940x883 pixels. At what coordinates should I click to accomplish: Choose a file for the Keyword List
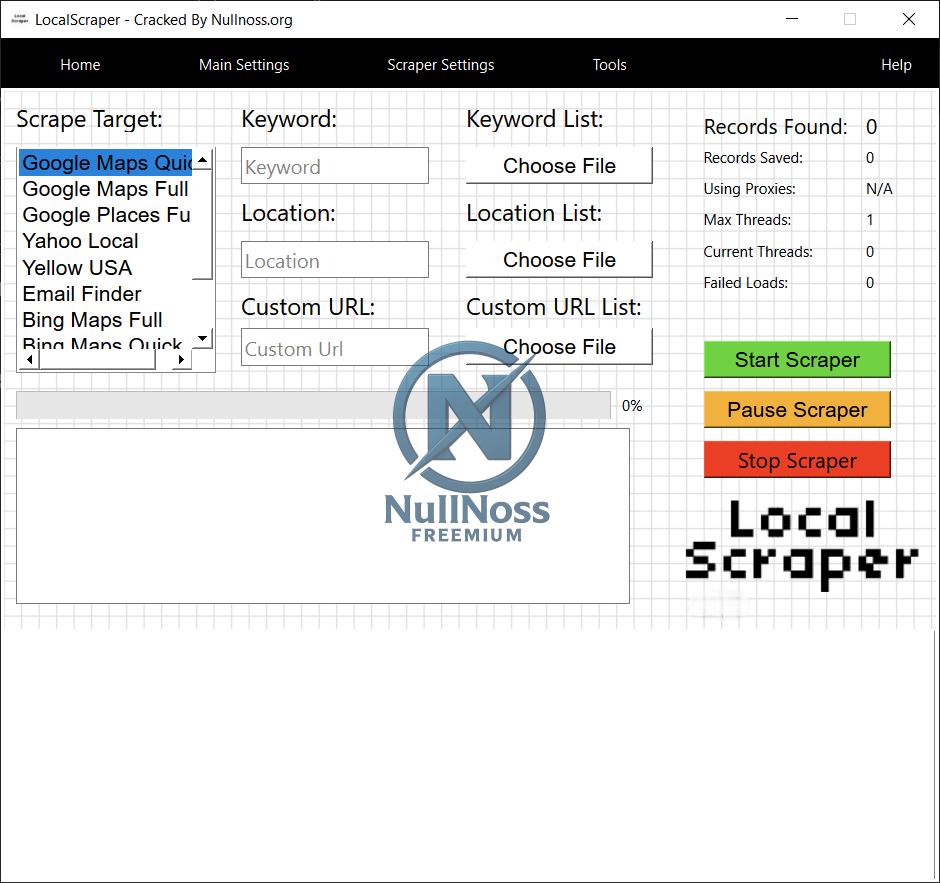point(559,166)
